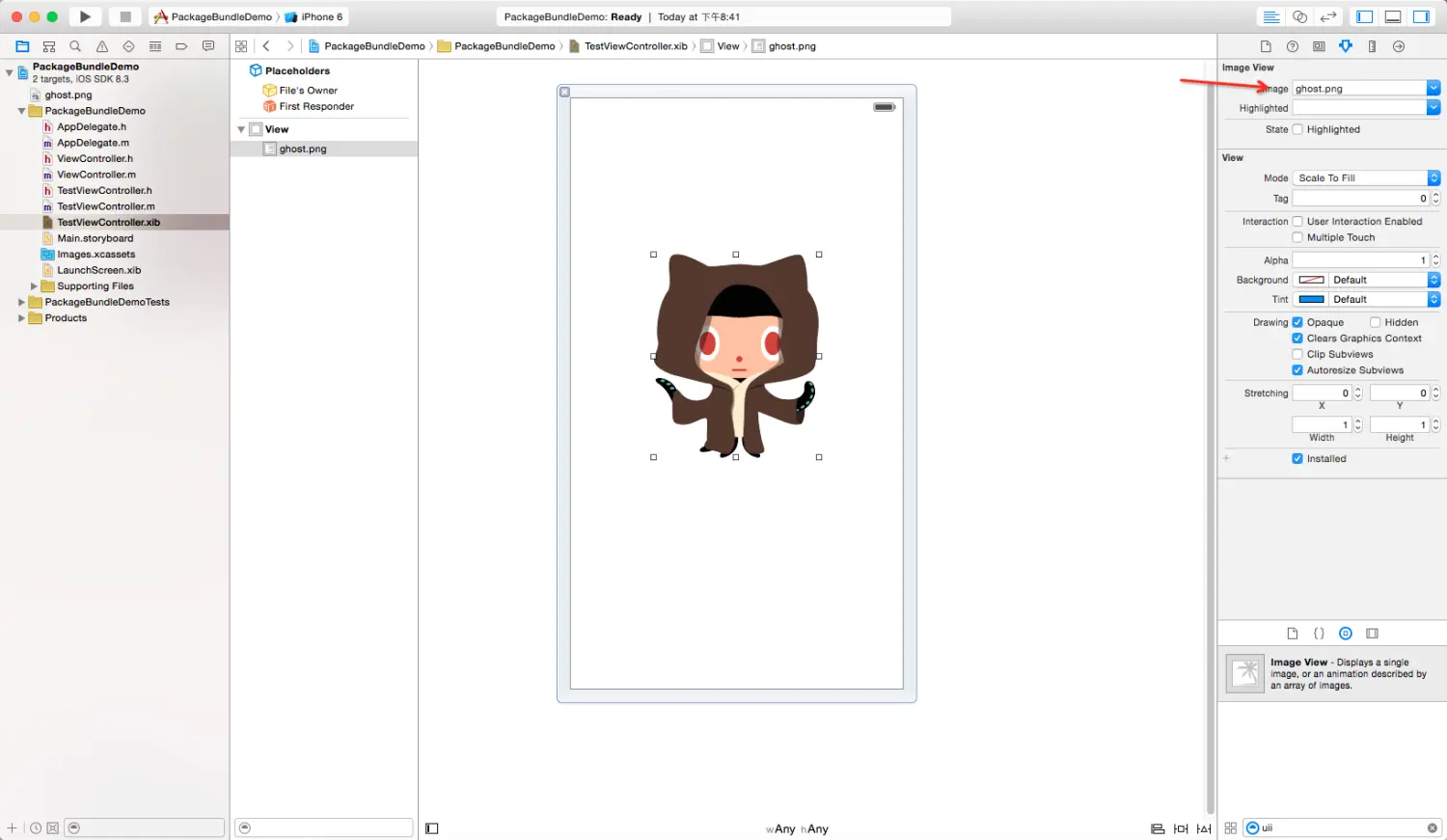Go back in editor history
This screenshot has width=1447, height=840.
[x=266, y=46]
